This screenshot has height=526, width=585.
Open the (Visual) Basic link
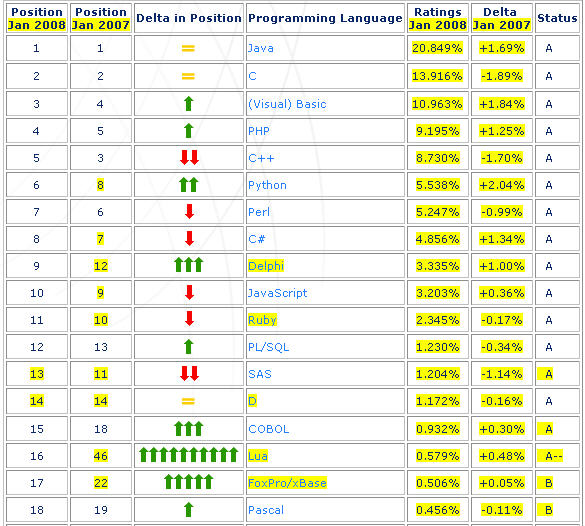[287, 104]
